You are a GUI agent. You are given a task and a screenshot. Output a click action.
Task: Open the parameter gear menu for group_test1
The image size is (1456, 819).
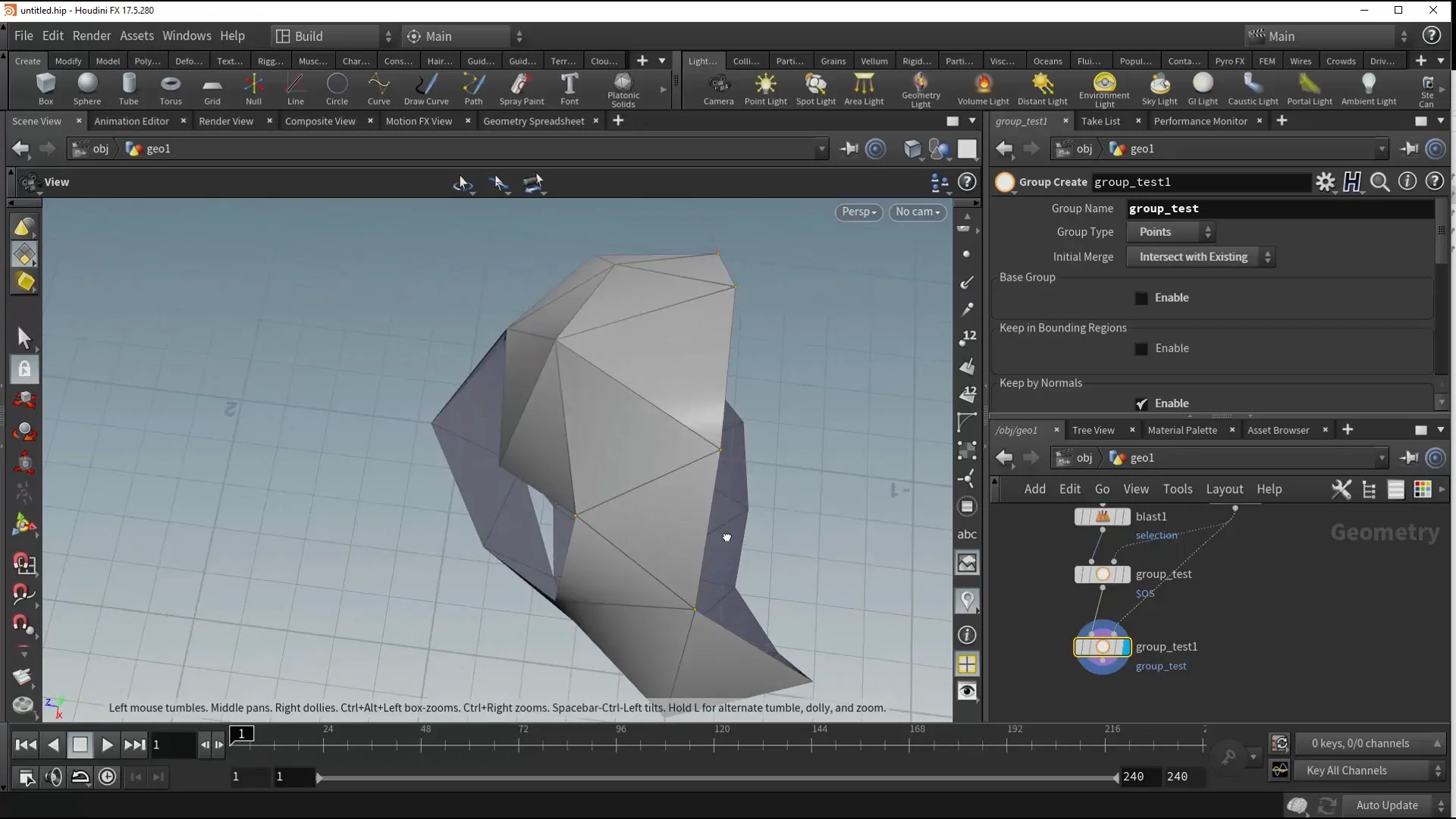pyautogui.click(x=1325, y=182)
